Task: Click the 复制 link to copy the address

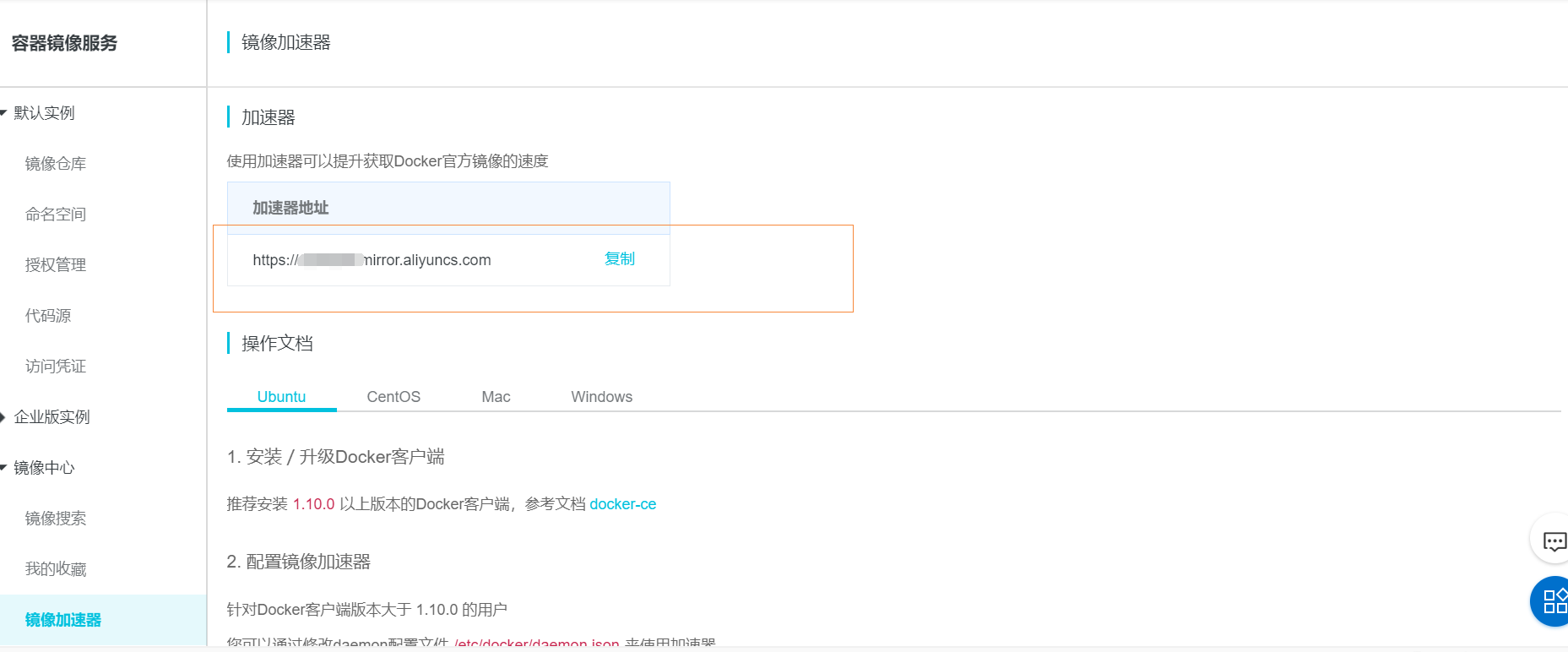Action: point(620,259)
